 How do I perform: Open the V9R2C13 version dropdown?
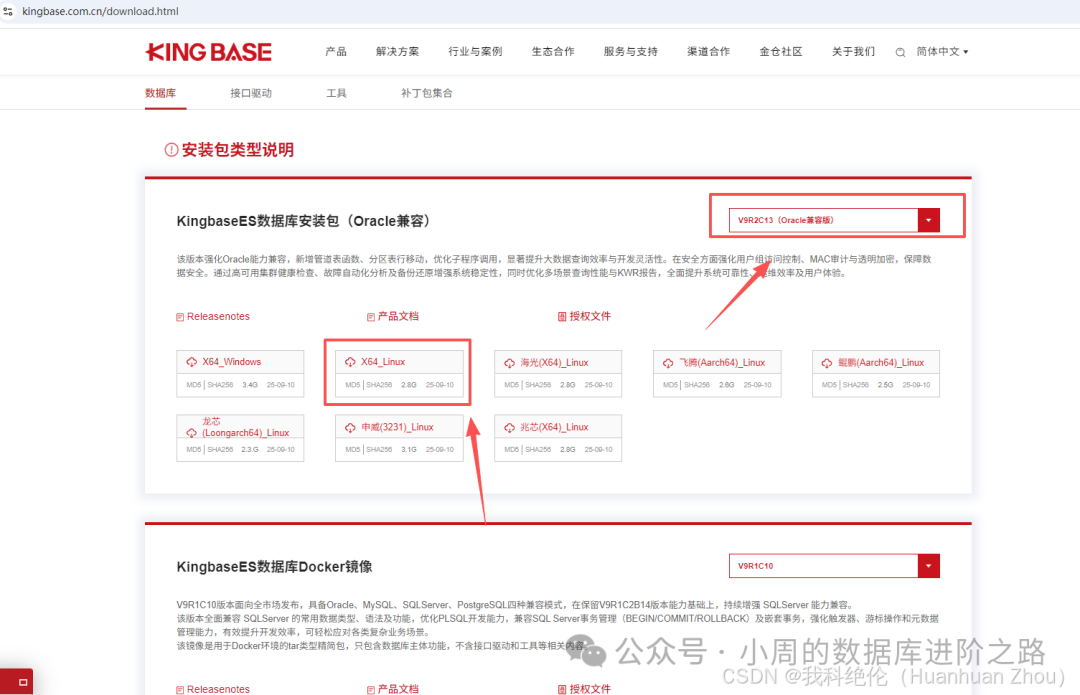(x=929, y=220)
